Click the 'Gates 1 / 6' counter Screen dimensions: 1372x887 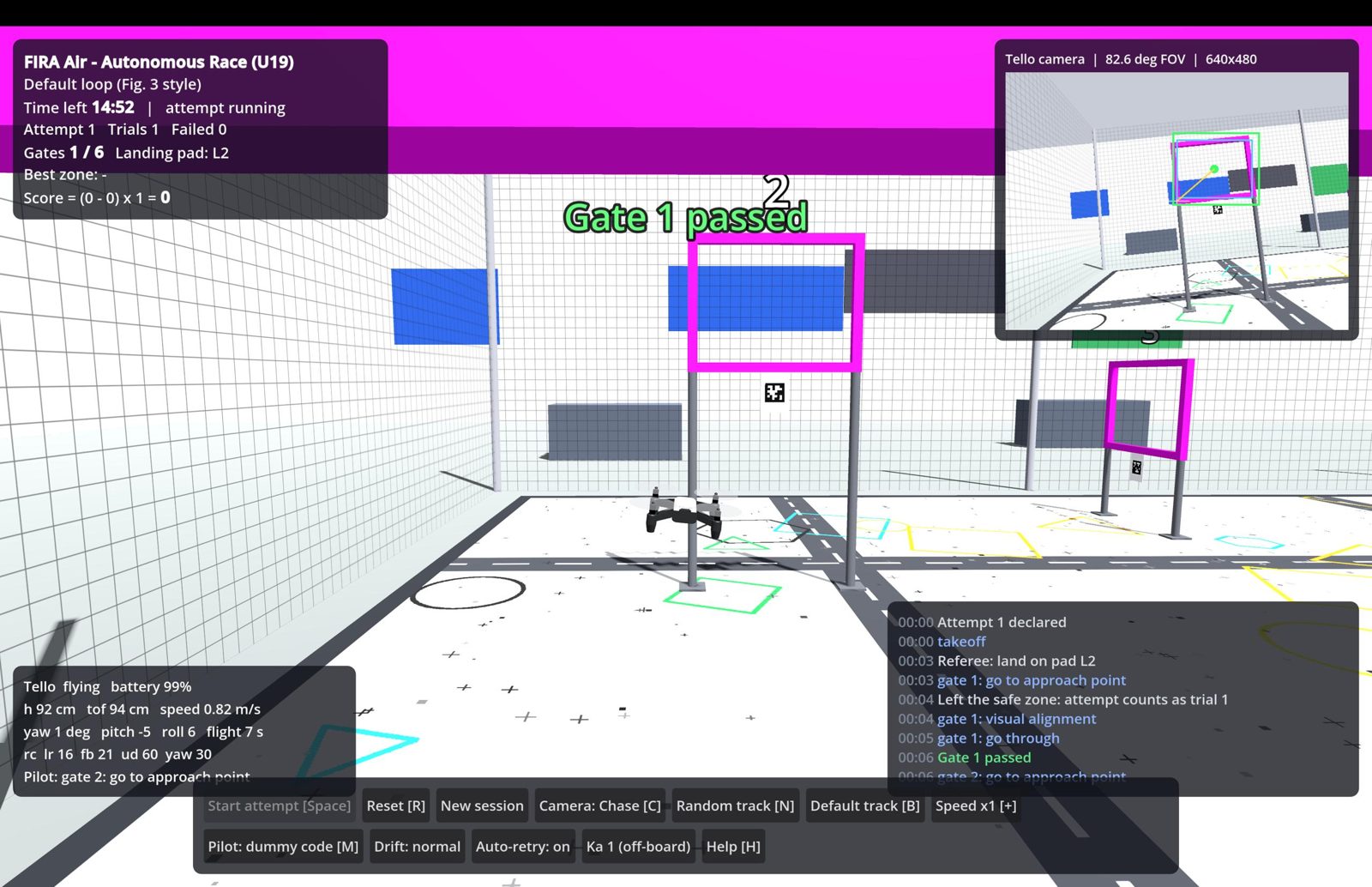(63, 153)
